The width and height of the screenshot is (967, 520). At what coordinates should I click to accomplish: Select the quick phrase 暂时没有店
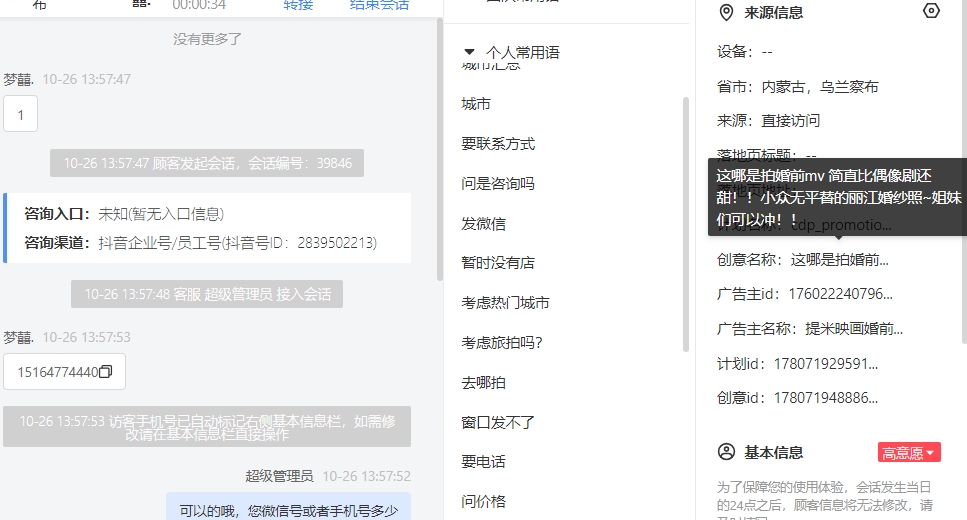point(498,263)
